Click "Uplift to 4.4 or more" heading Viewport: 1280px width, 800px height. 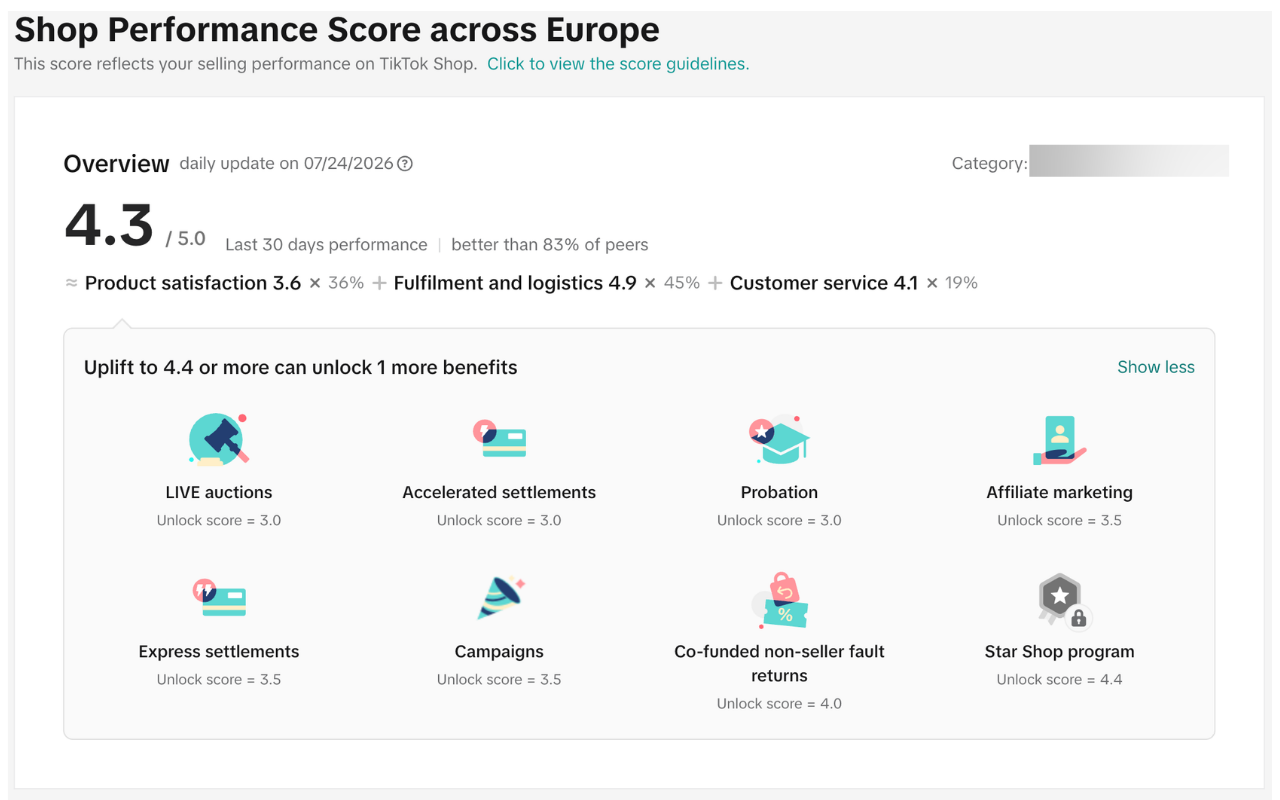click(x=301, y=367)
